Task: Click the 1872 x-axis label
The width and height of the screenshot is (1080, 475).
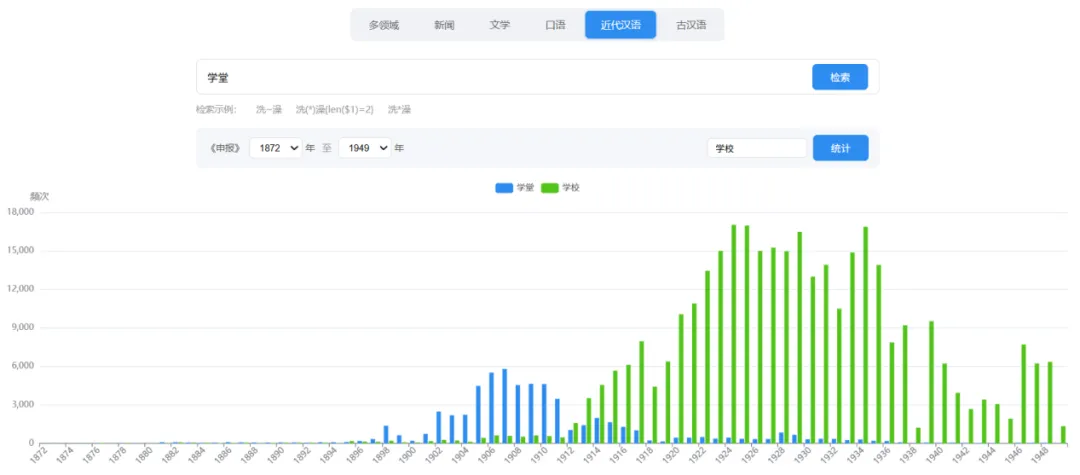Action: tap(41, 456)
